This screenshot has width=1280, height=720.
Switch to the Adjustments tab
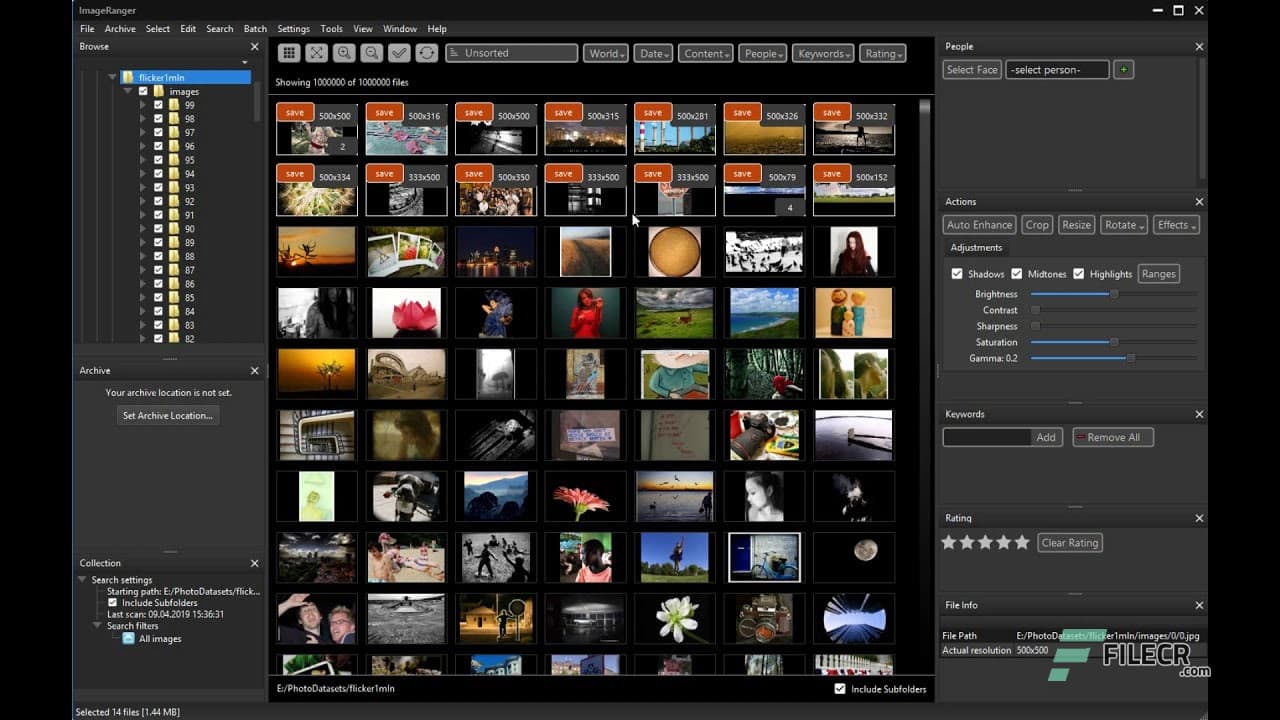(977, 247)
